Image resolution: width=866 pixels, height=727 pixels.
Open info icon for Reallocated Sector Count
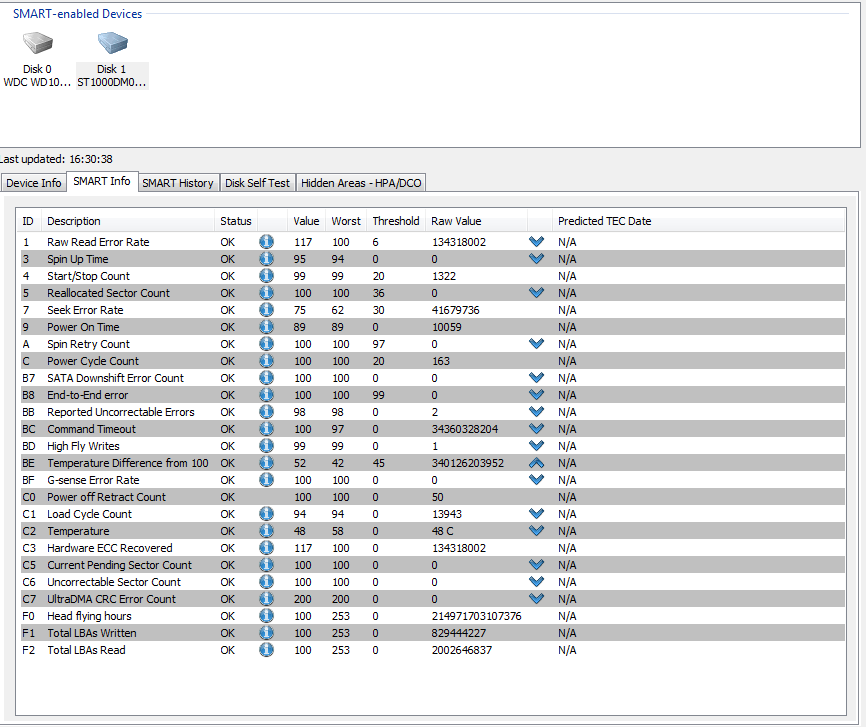click(266, 293)
